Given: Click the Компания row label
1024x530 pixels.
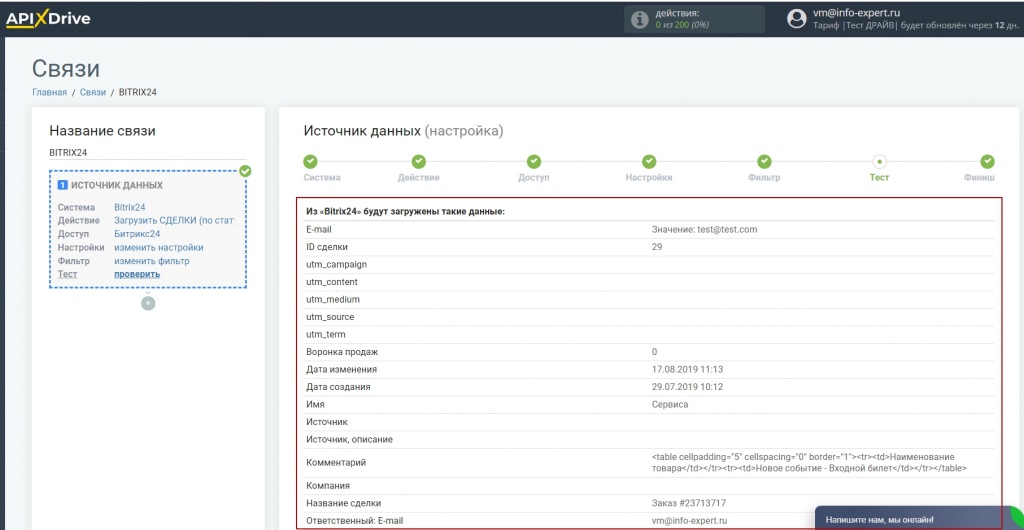Looking at the screenshot, I should [328, 486].
